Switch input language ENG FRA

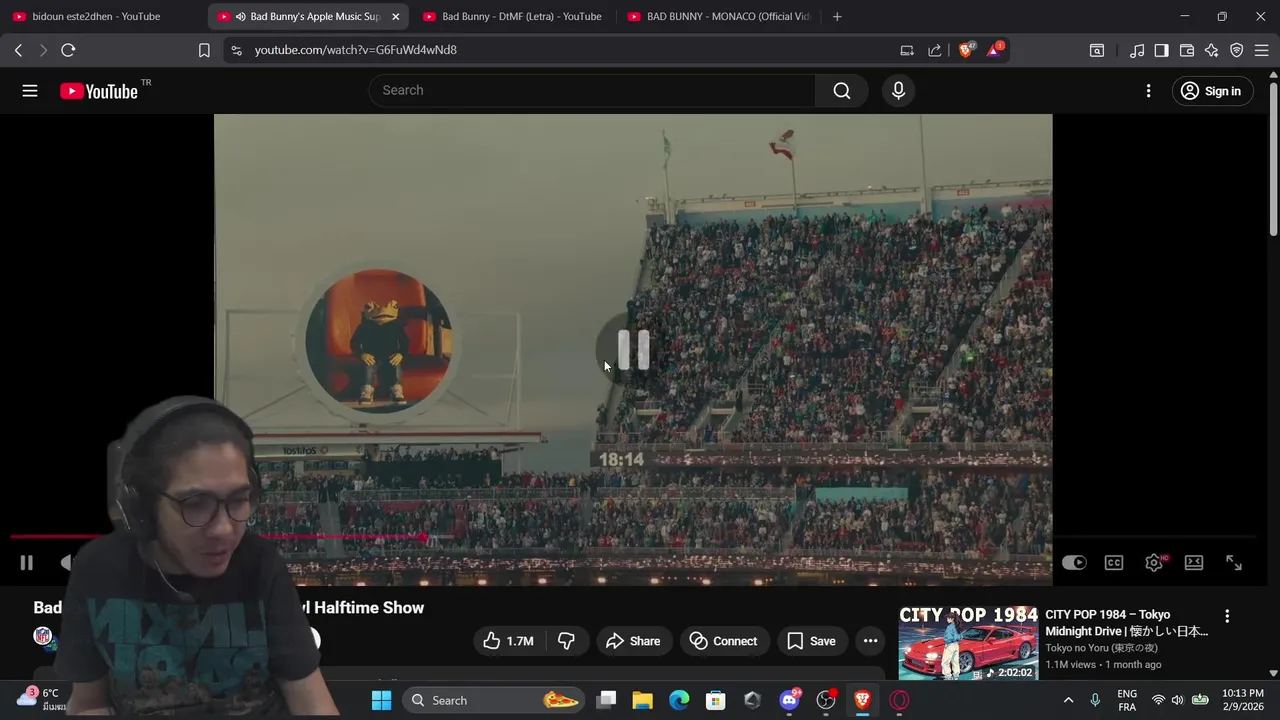(x=1127, y=700)
